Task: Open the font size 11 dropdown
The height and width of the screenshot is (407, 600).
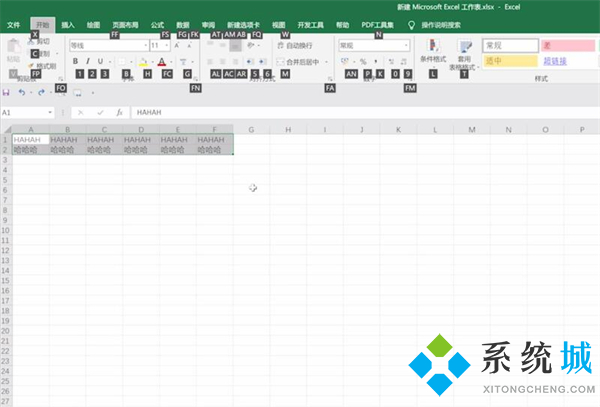Action: 167,46
